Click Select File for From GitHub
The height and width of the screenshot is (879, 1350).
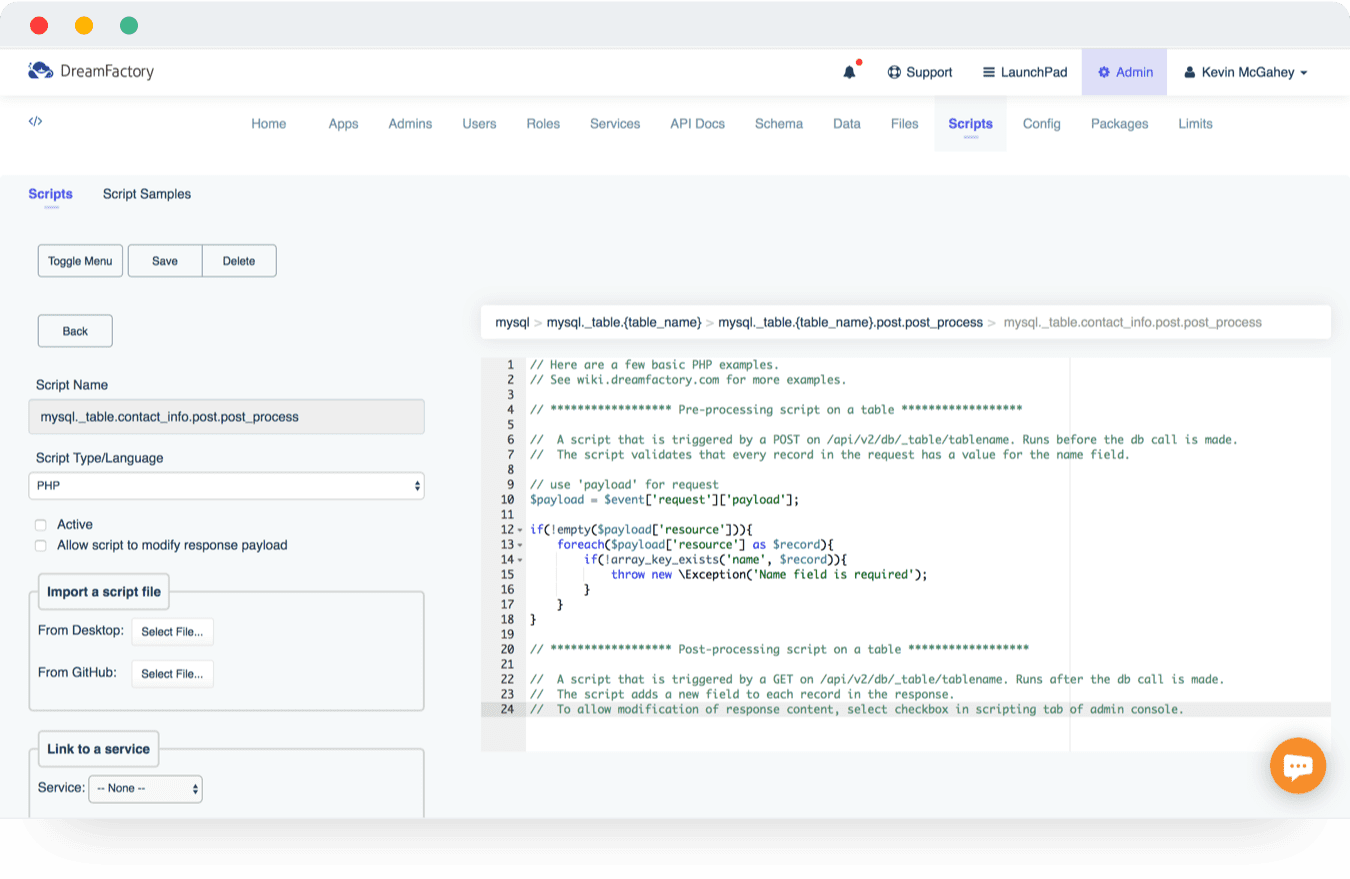point(172,674)
